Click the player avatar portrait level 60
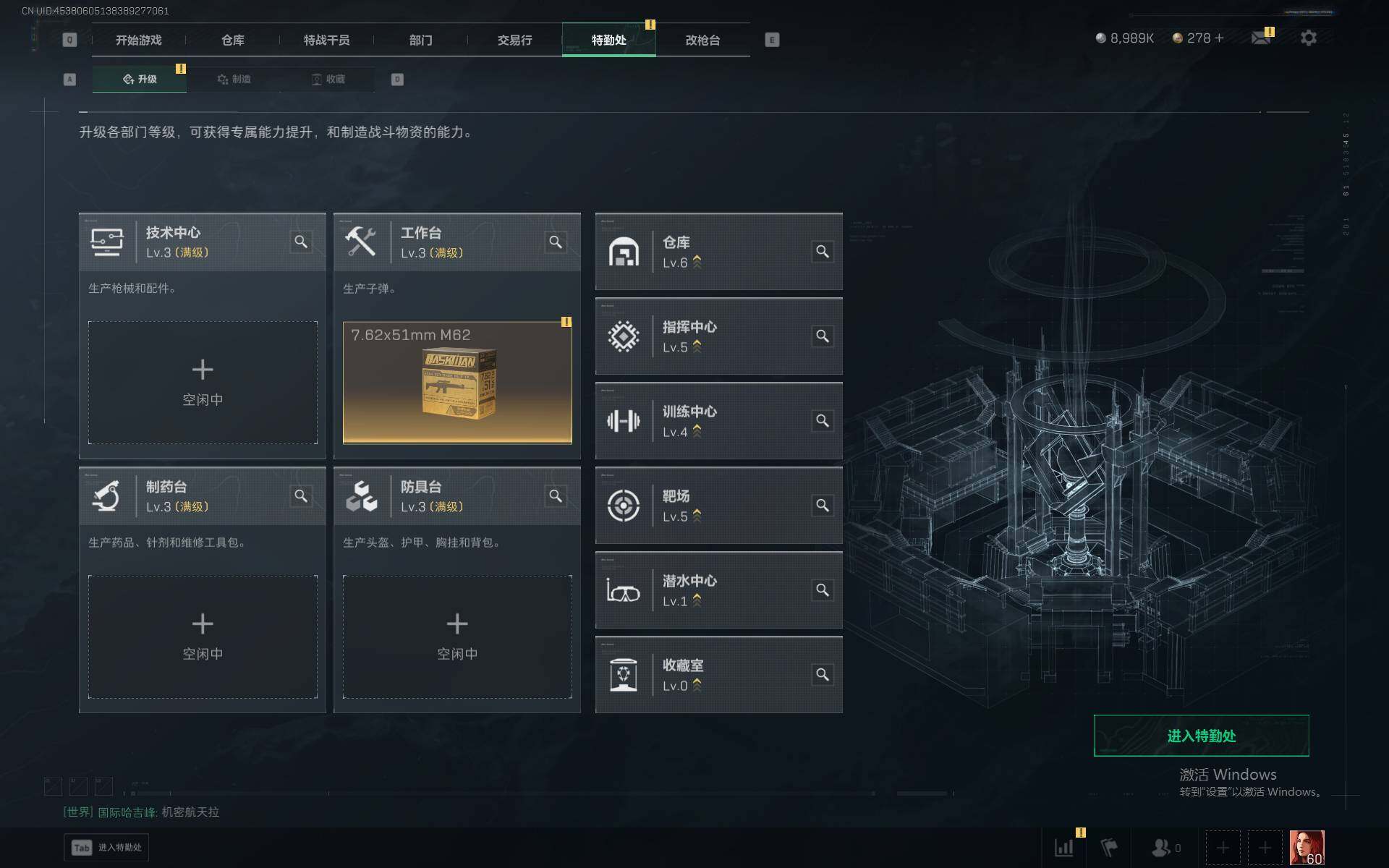This screenshot has width=1389, height=868. (x=1307, y=847)
